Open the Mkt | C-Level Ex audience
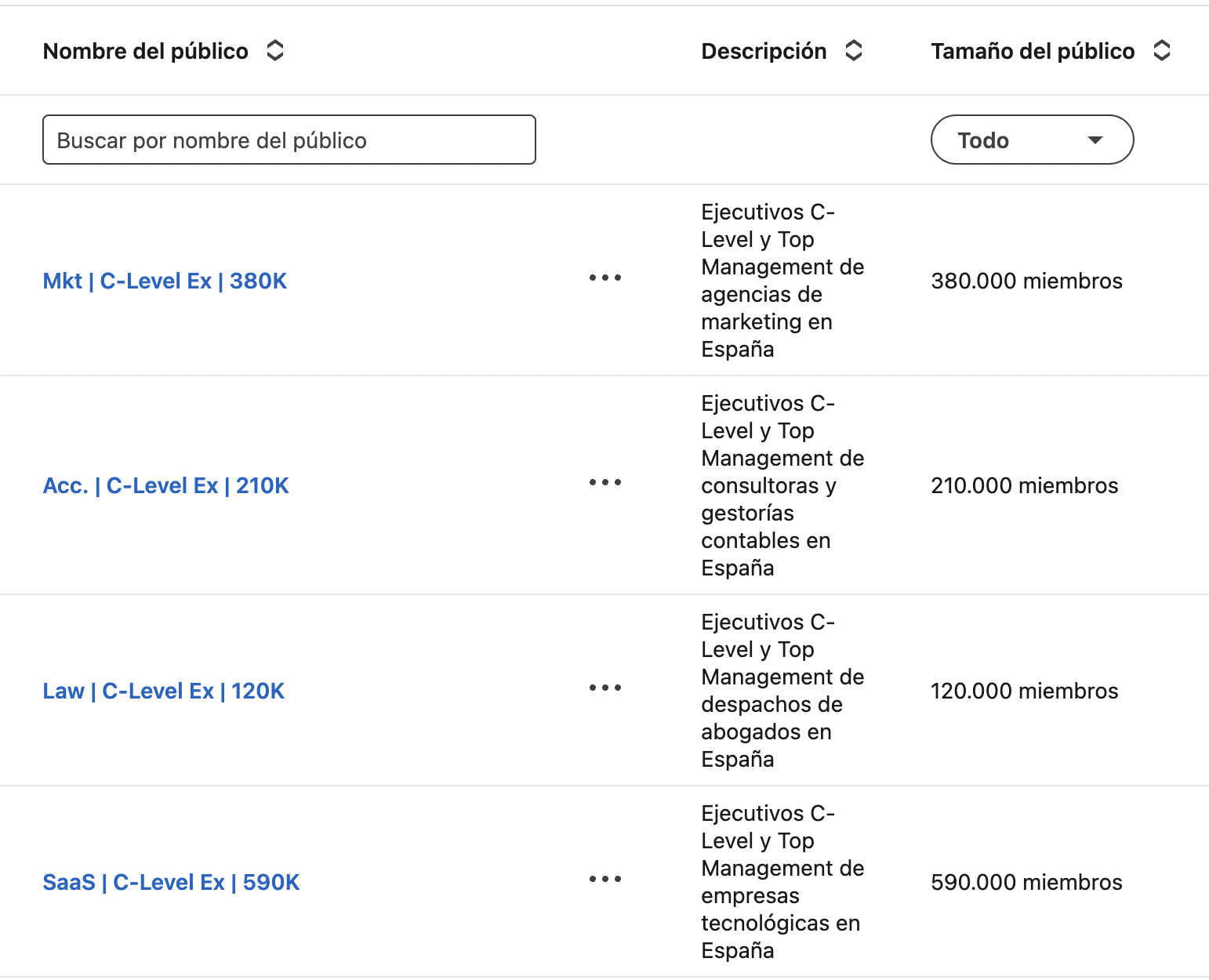Screen dimensions: 1209x980 pos(165,280)
